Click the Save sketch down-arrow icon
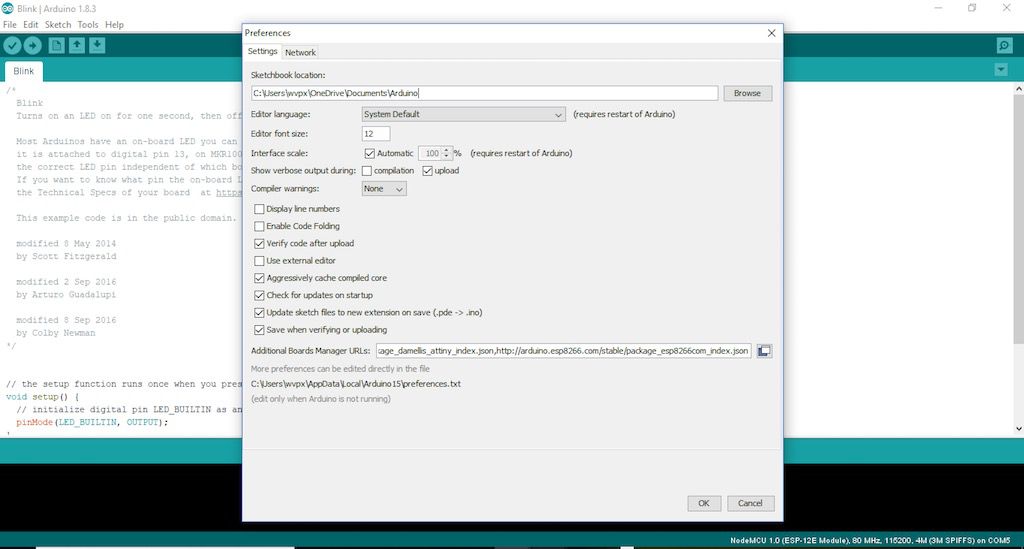1024x549 pixels. pyautogui.click(x=97, y=45)
